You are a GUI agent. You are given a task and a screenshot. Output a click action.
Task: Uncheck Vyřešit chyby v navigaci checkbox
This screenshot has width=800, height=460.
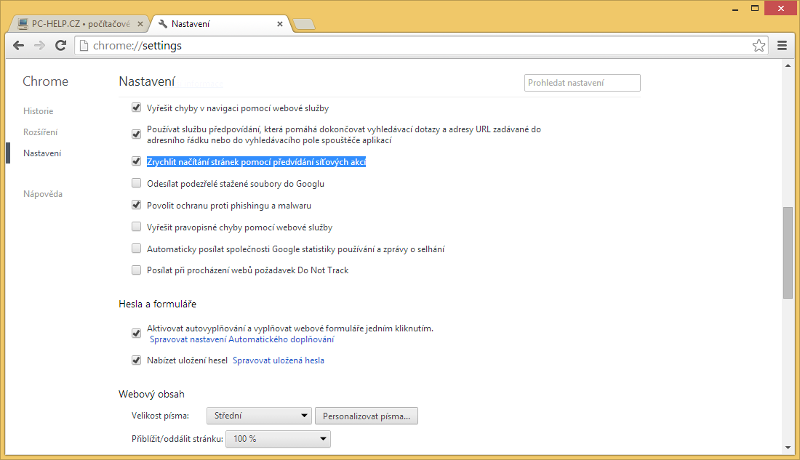(136, 108)
